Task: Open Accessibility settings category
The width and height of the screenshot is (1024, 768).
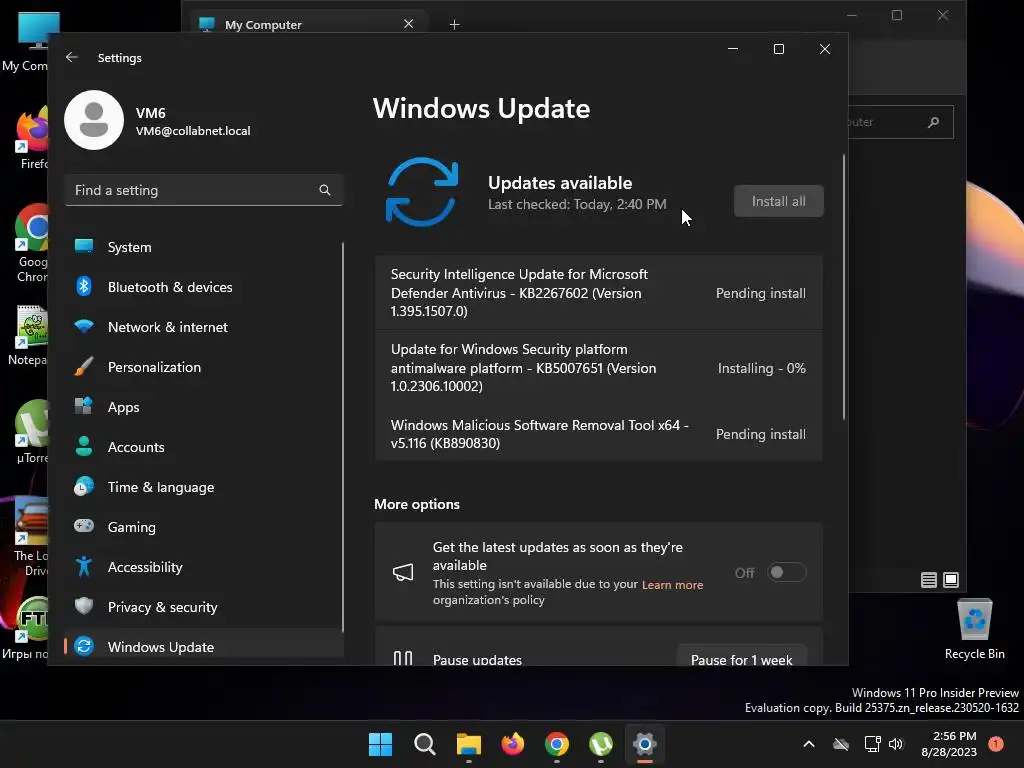Action: coord(204,567)
